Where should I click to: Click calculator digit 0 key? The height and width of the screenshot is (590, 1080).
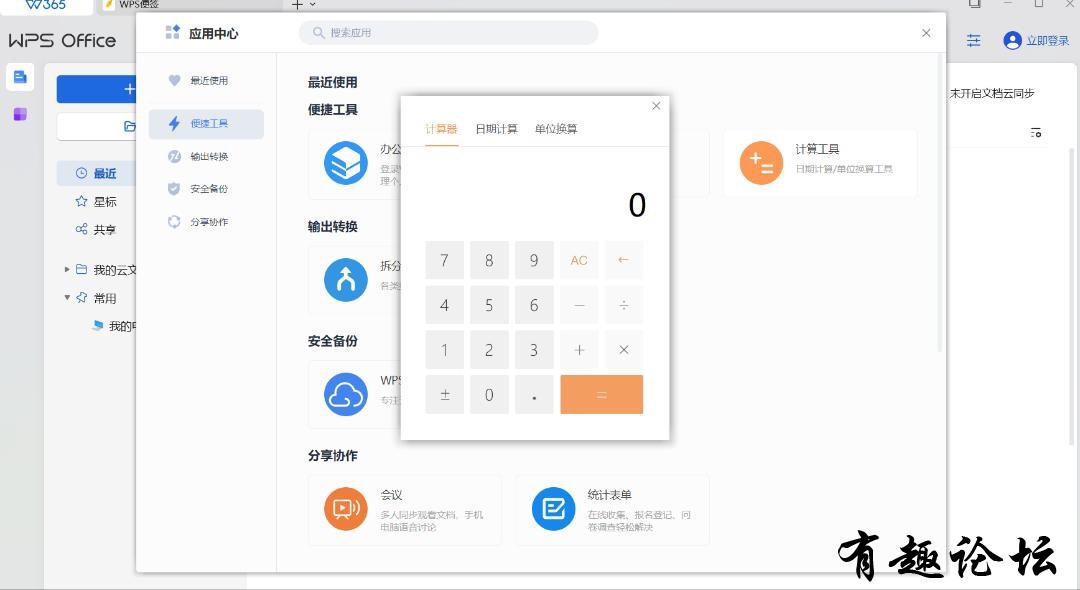489,394
